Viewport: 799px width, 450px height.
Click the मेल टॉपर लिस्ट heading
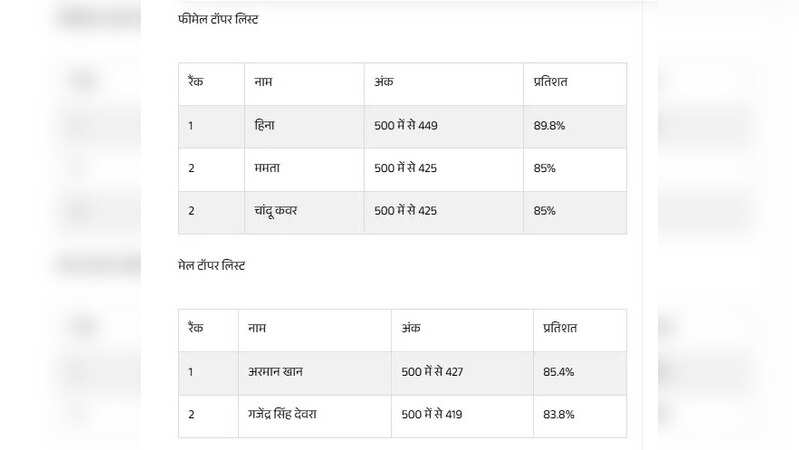(x=212, y=266)
